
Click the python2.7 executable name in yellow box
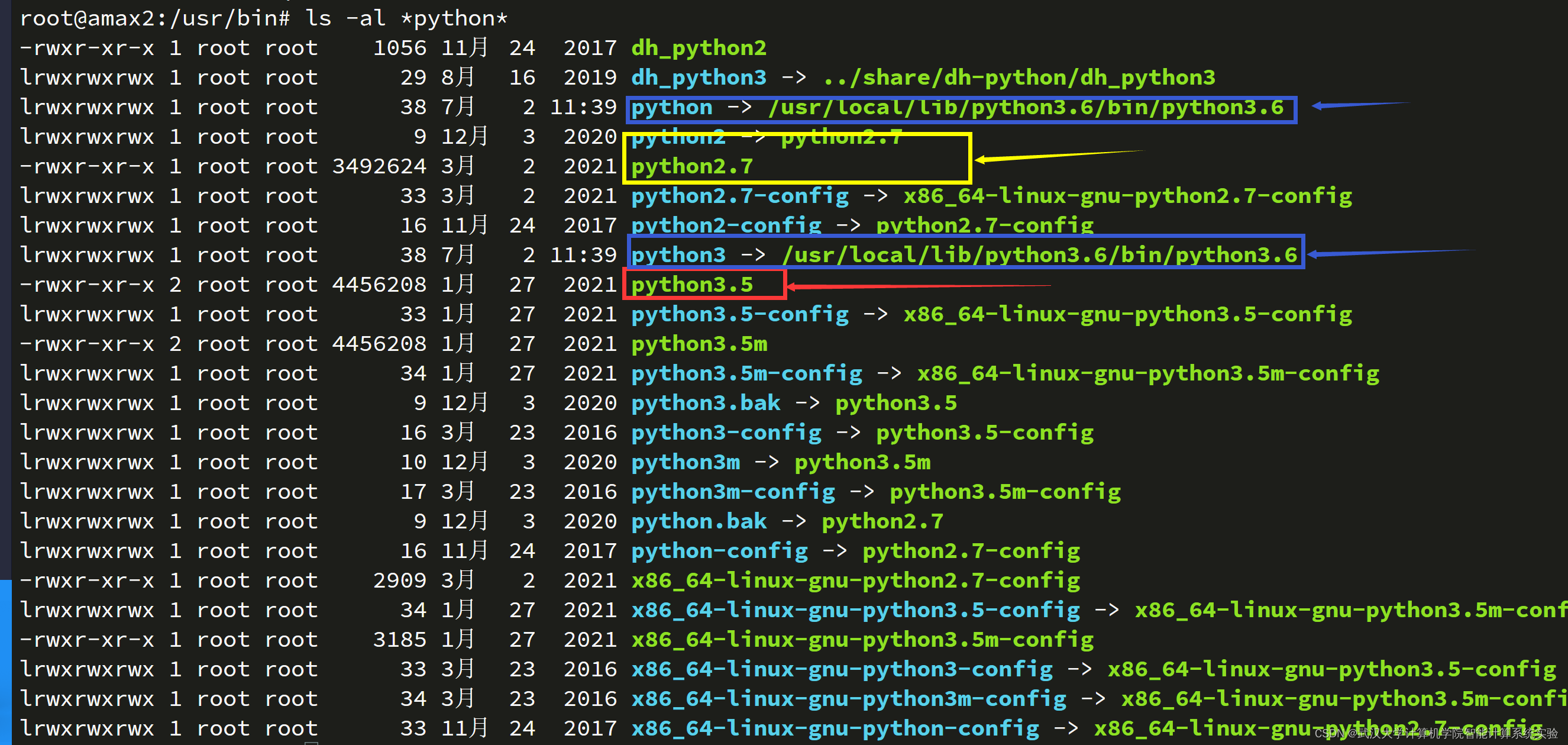[x=692, y=166]
